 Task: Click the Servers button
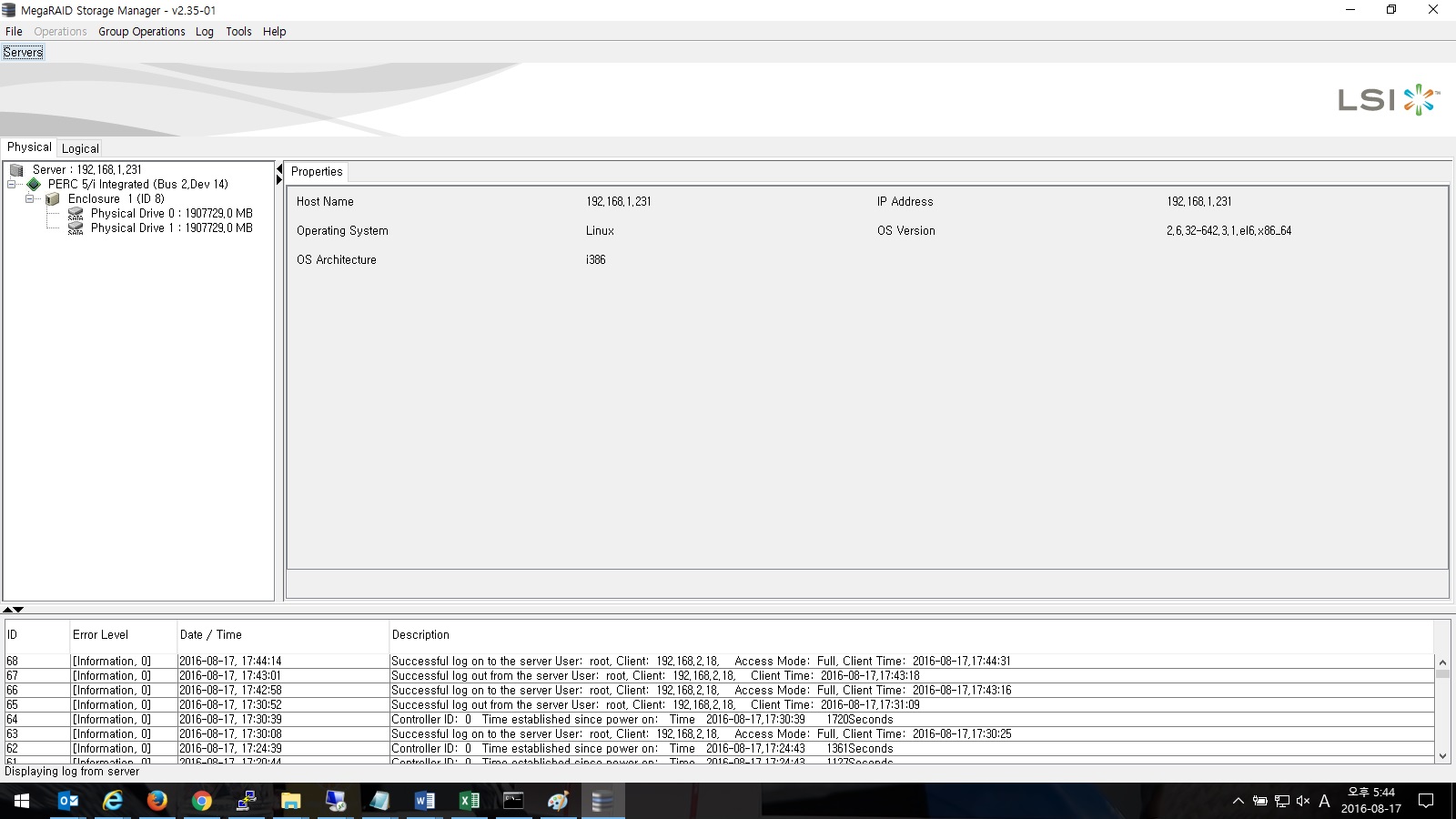[x=23, y=53]
